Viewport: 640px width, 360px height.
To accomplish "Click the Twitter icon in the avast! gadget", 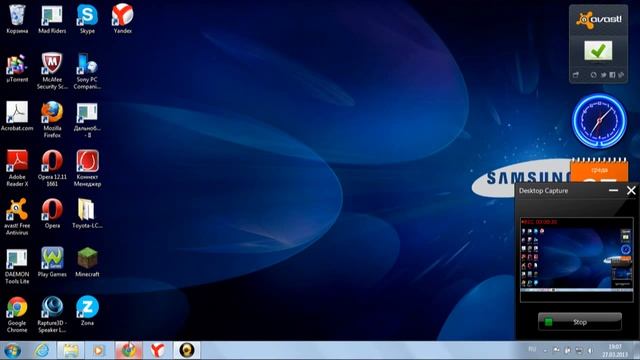I will click(603, 75).
